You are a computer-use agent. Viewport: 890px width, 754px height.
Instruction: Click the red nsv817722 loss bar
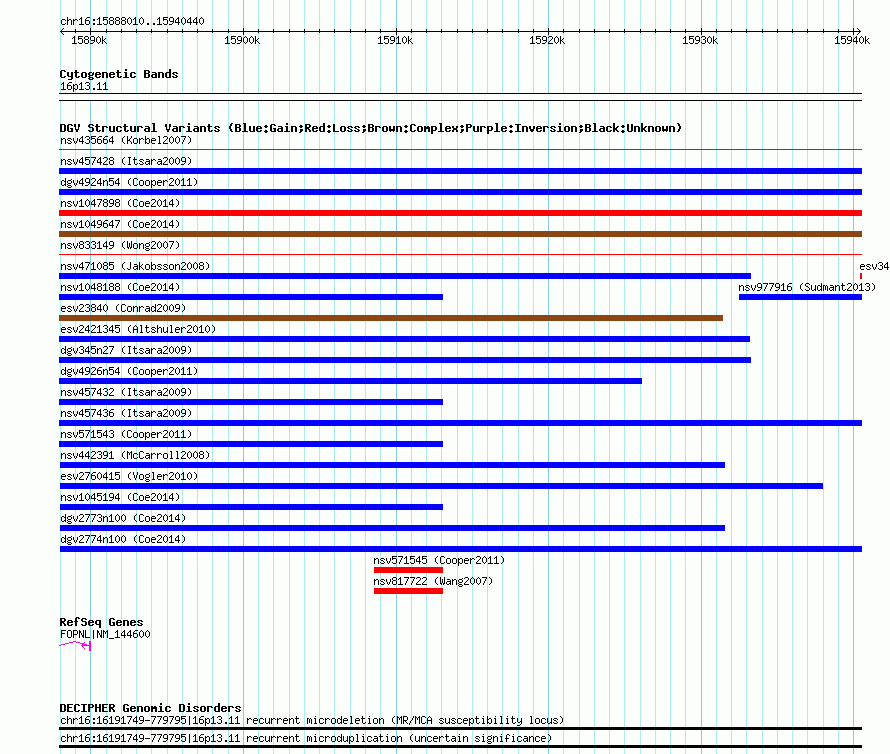pyautogui.click(x=408, y=591)
